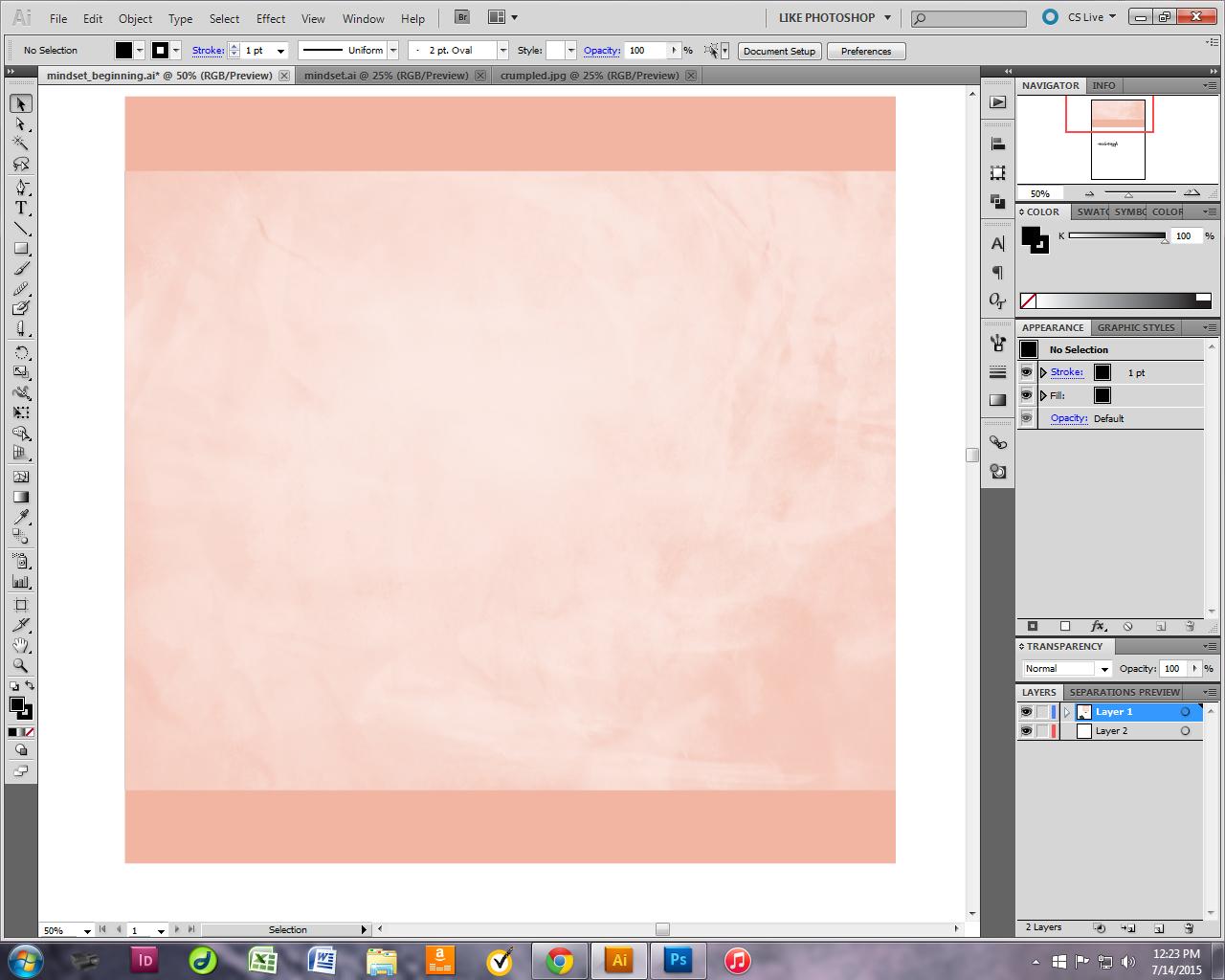Open the Window menu

[x=363, y=18]
